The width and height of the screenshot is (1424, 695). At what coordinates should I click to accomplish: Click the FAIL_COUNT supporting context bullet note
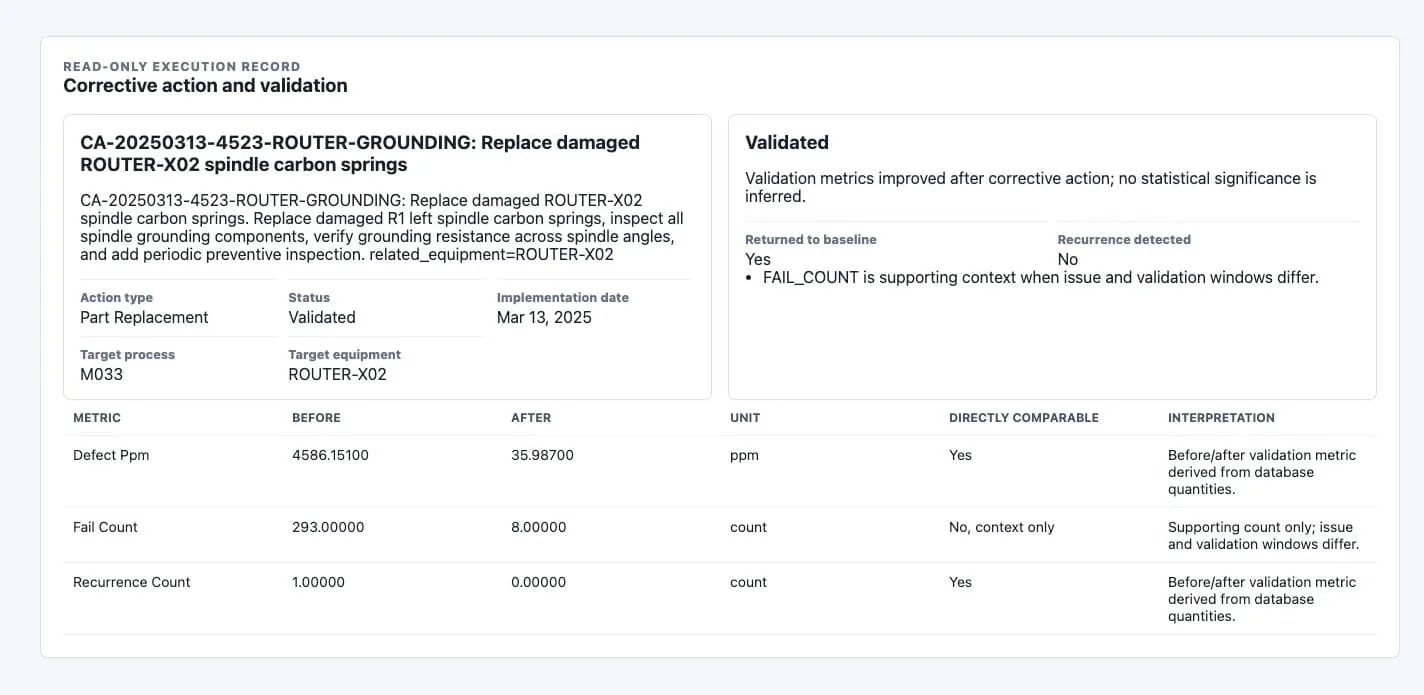click(1040, 278)
